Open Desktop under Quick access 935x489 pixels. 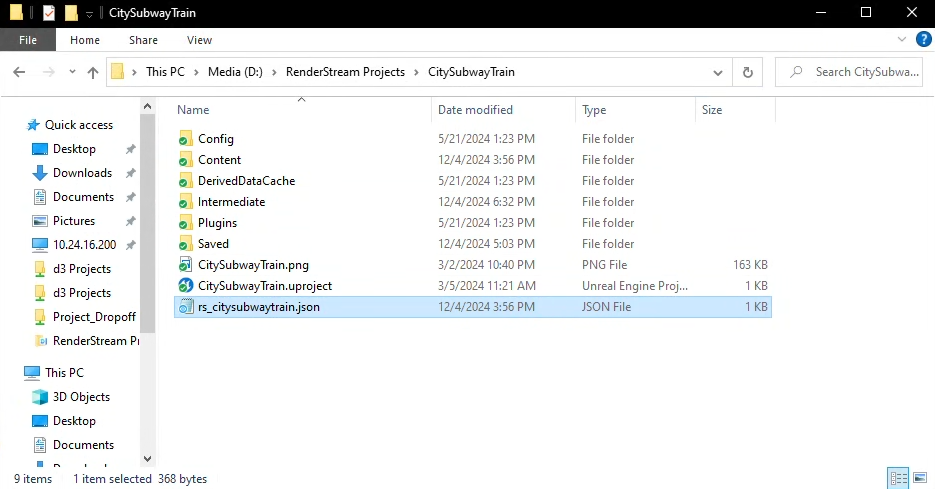coord(74,149)
